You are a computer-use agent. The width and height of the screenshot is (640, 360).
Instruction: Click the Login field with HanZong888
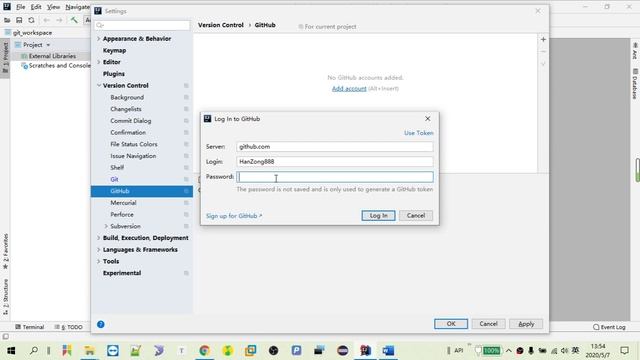pyautogui.click(x=335, y=162)
